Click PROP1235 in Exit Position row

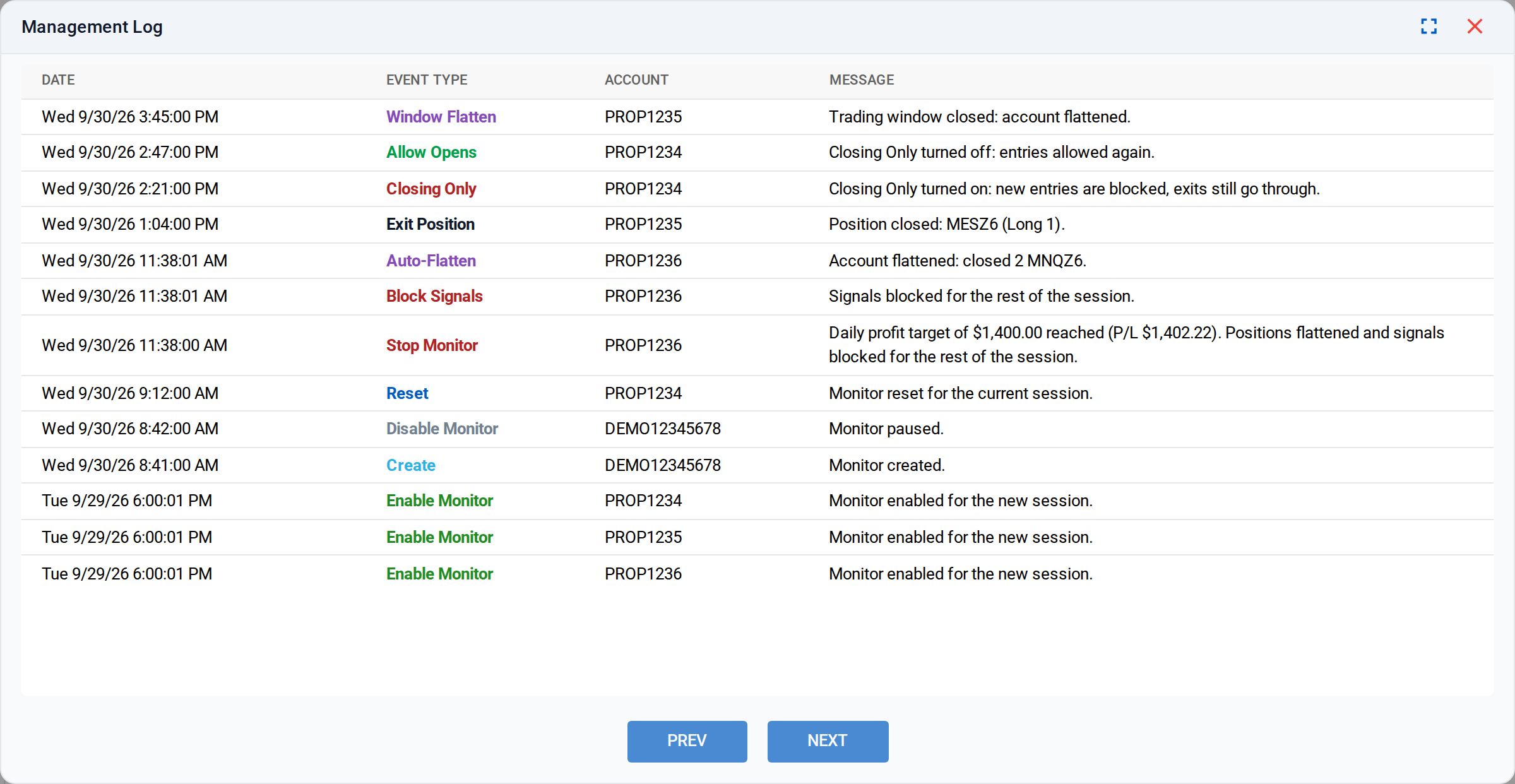click(x=643, y=224)
